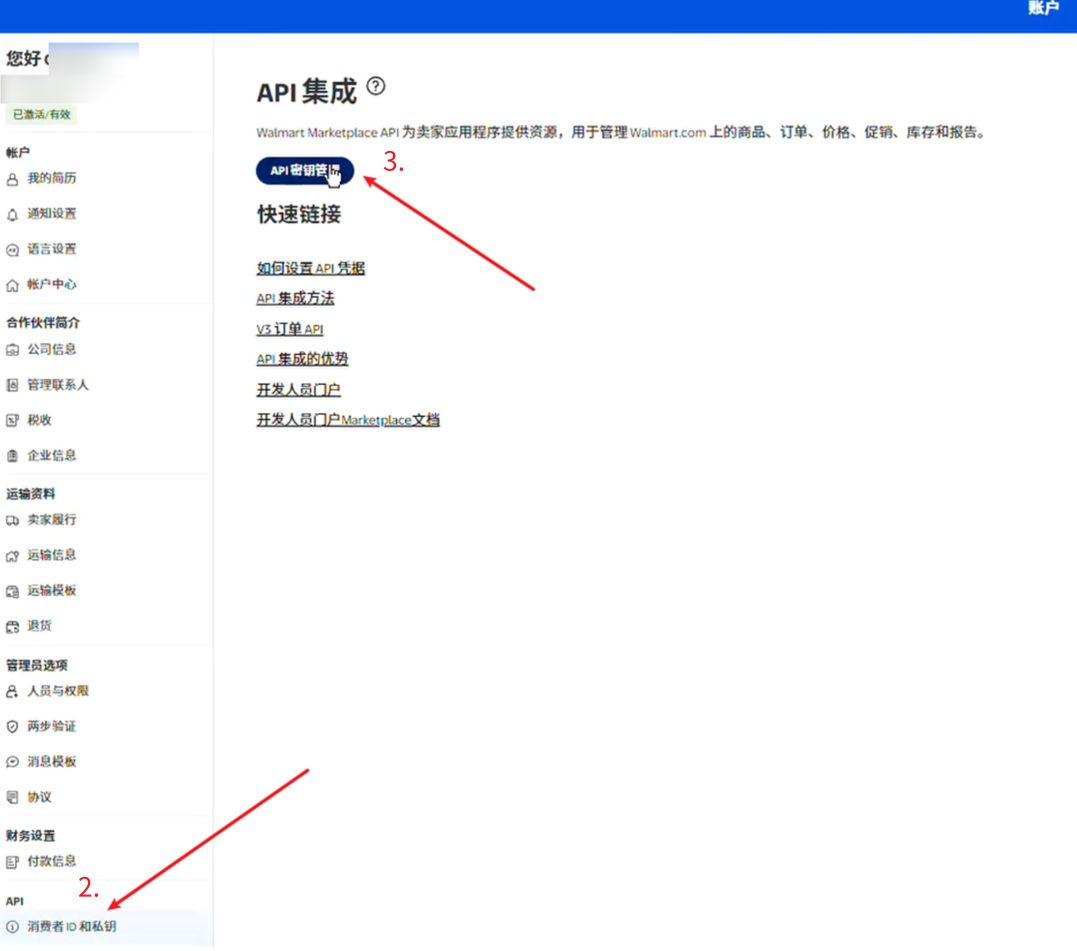Go to 企业信息 in the sidebar
Screen dimensions: 1077x951
coord(52,455)
